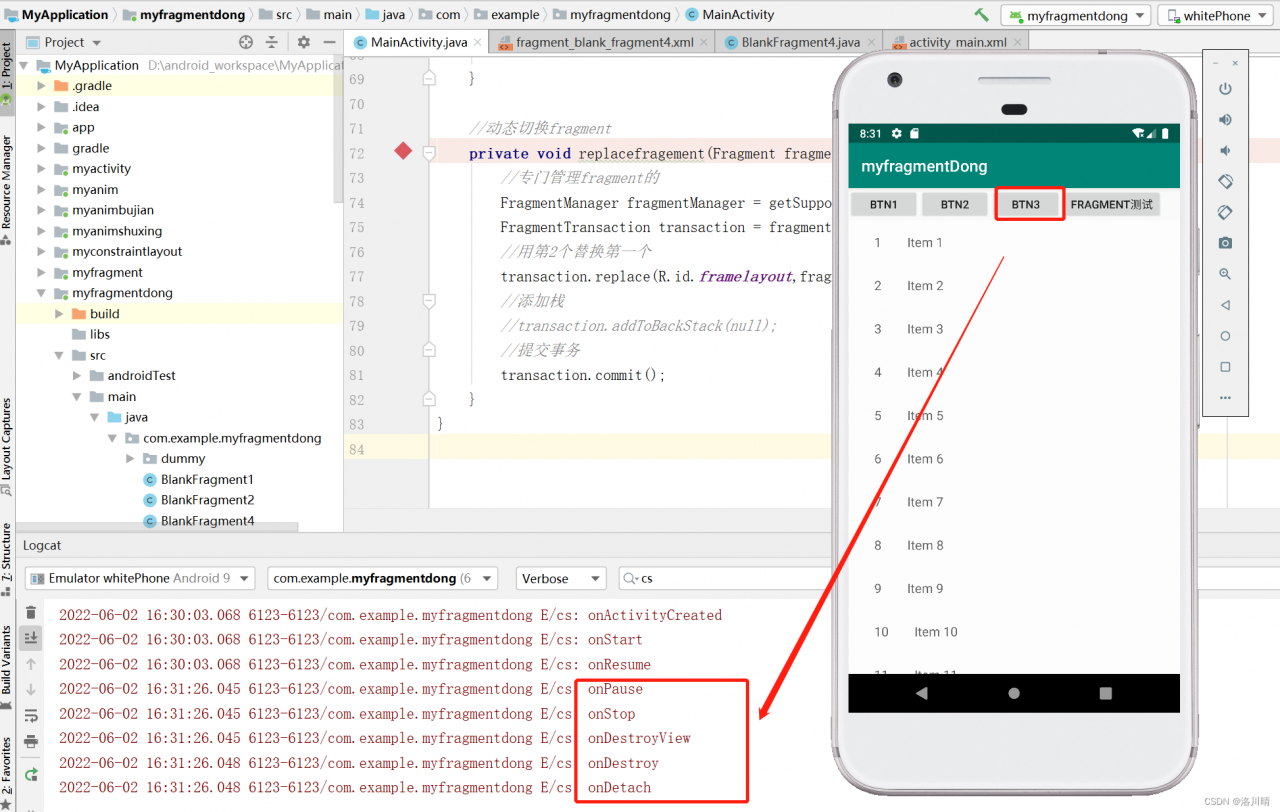Restart logcat with green refresh icon
The width and height of the screenshot is (1280, 812).
[31, 774]
